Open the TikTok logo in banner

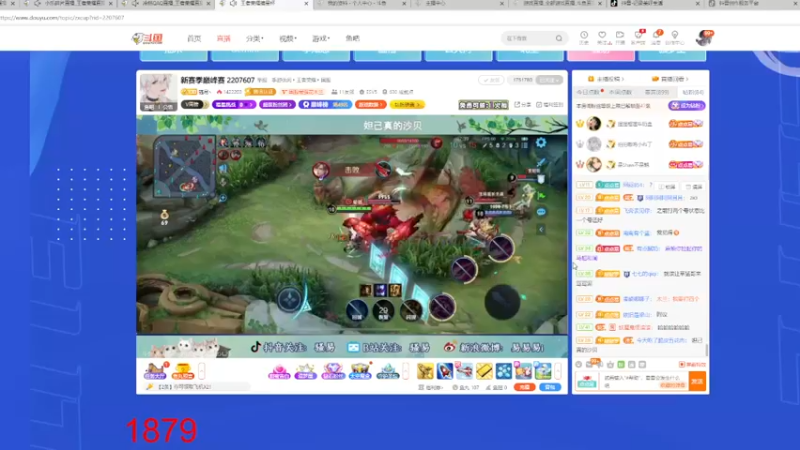coord(256,347)
